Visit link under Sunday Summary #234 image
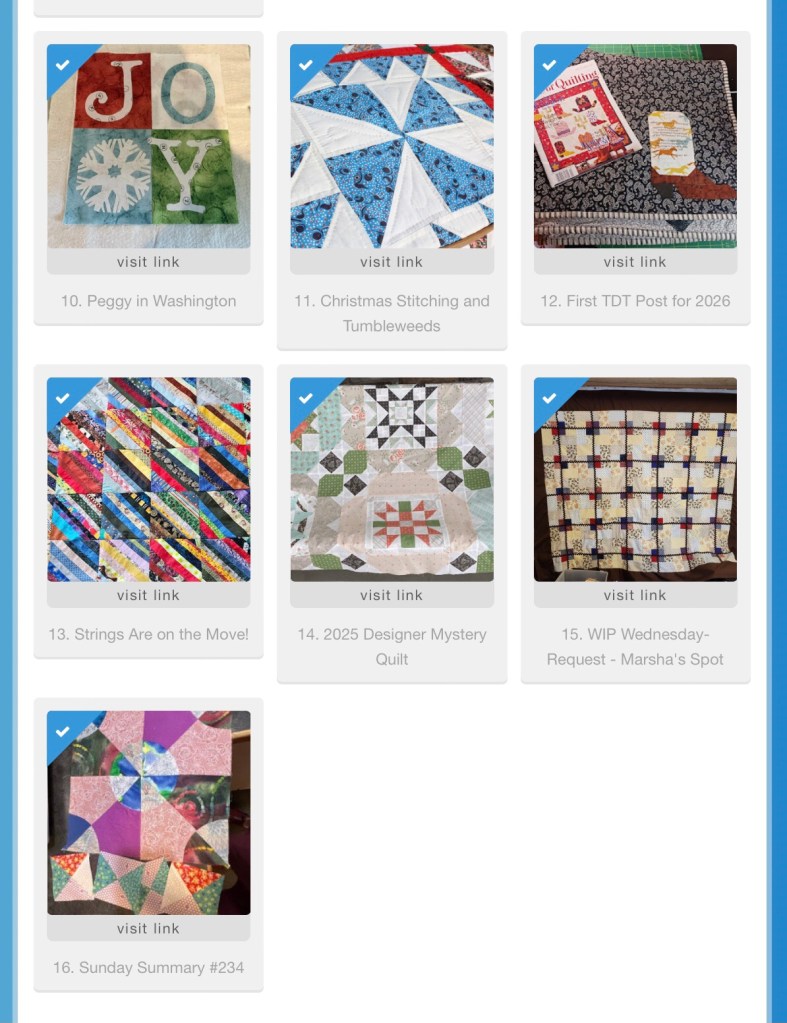The height and width of the screenshot is (1023, 787). click(149, 928)
